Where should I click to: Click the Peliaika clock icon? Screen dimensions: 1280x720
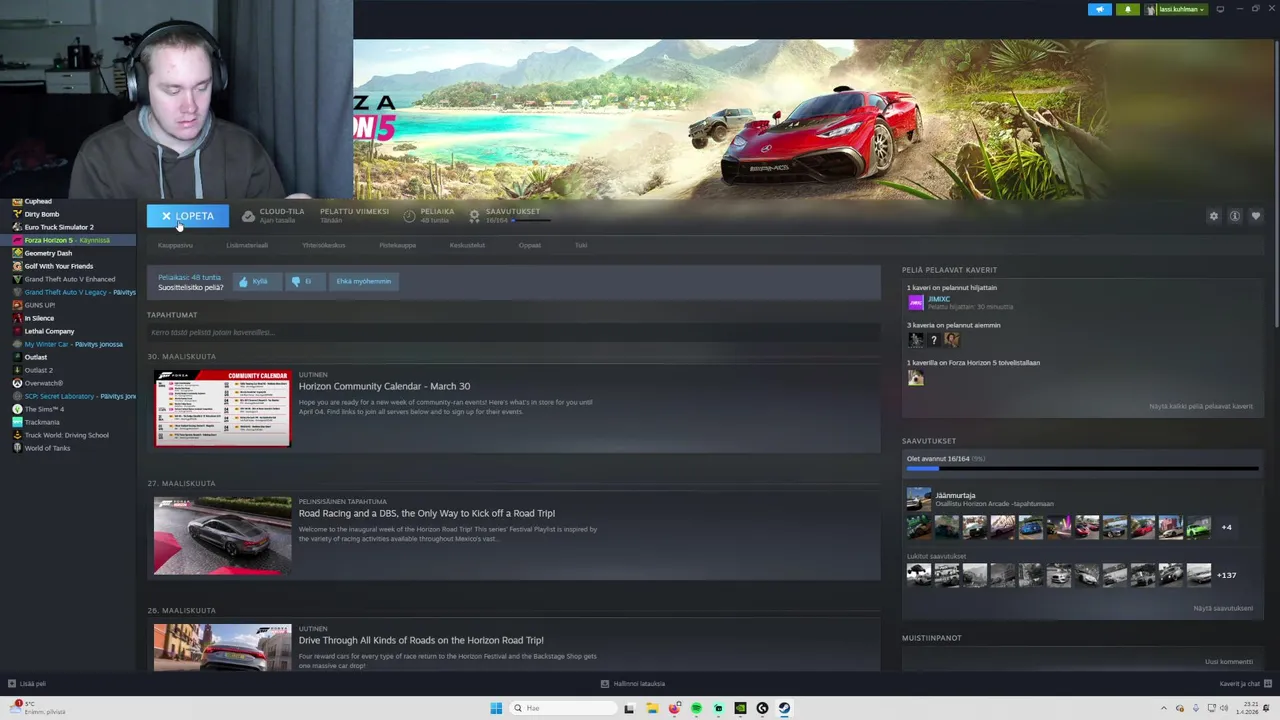409,216
